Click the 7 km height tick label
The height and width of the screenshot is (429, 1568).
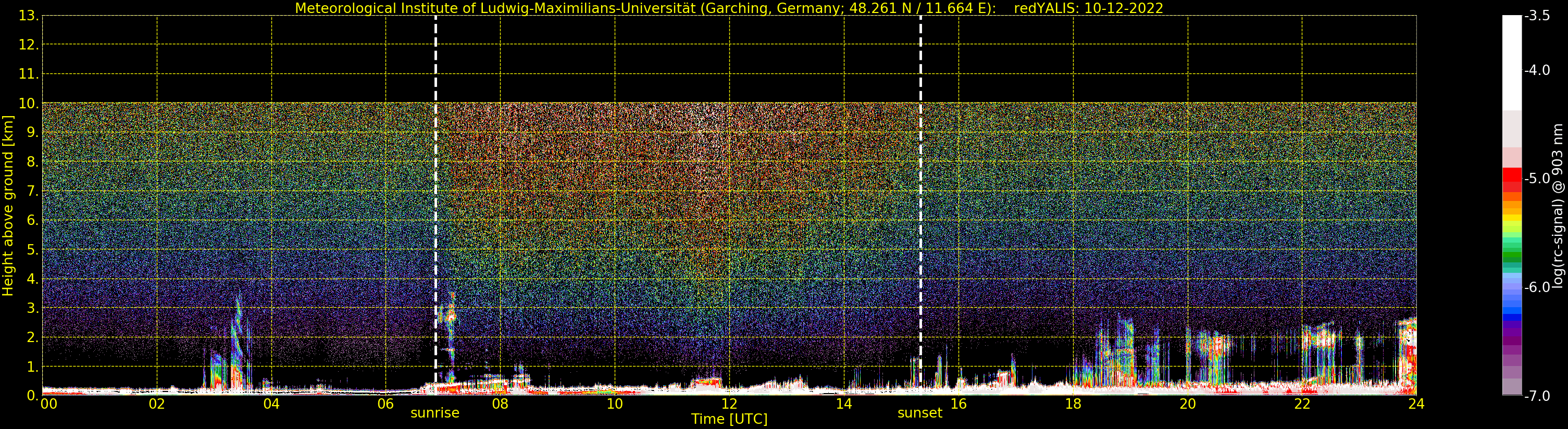pyautogui.click(x=32, y=191)
